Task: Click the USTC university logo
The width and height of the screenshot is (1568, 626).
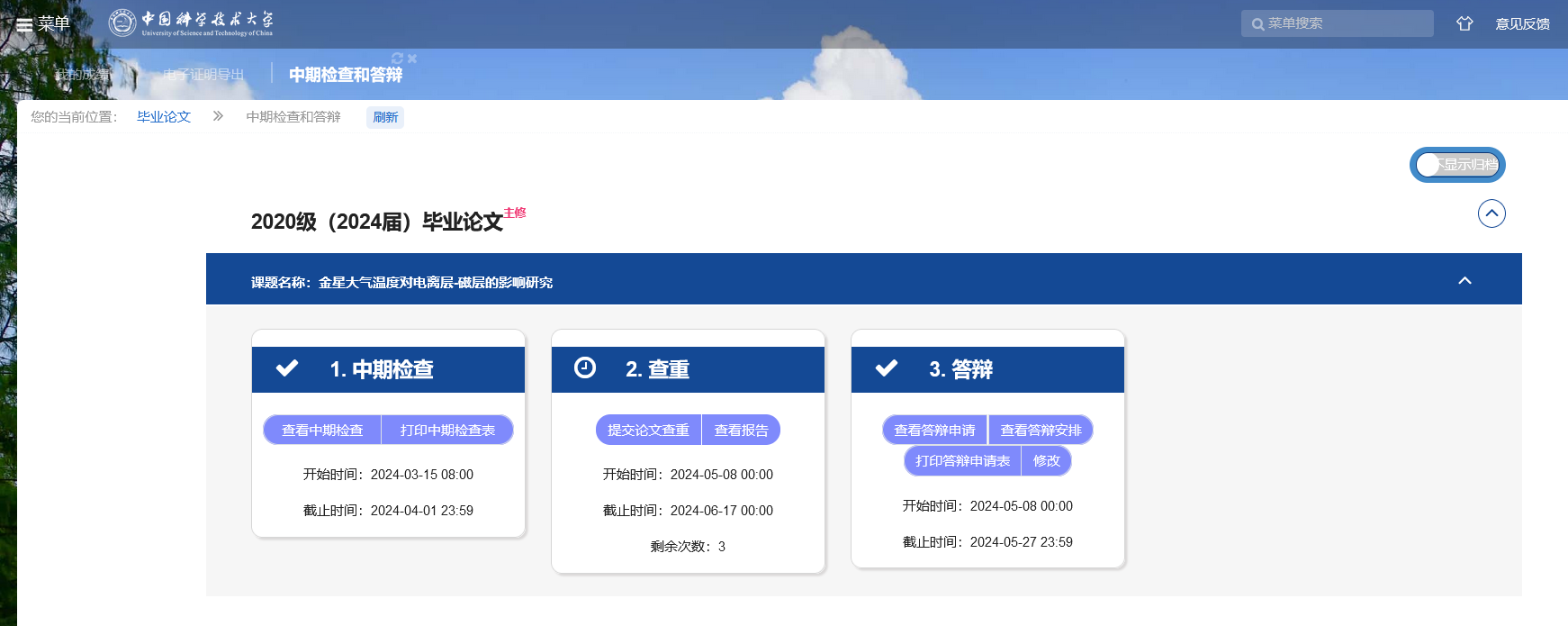Action: [191, 23]
